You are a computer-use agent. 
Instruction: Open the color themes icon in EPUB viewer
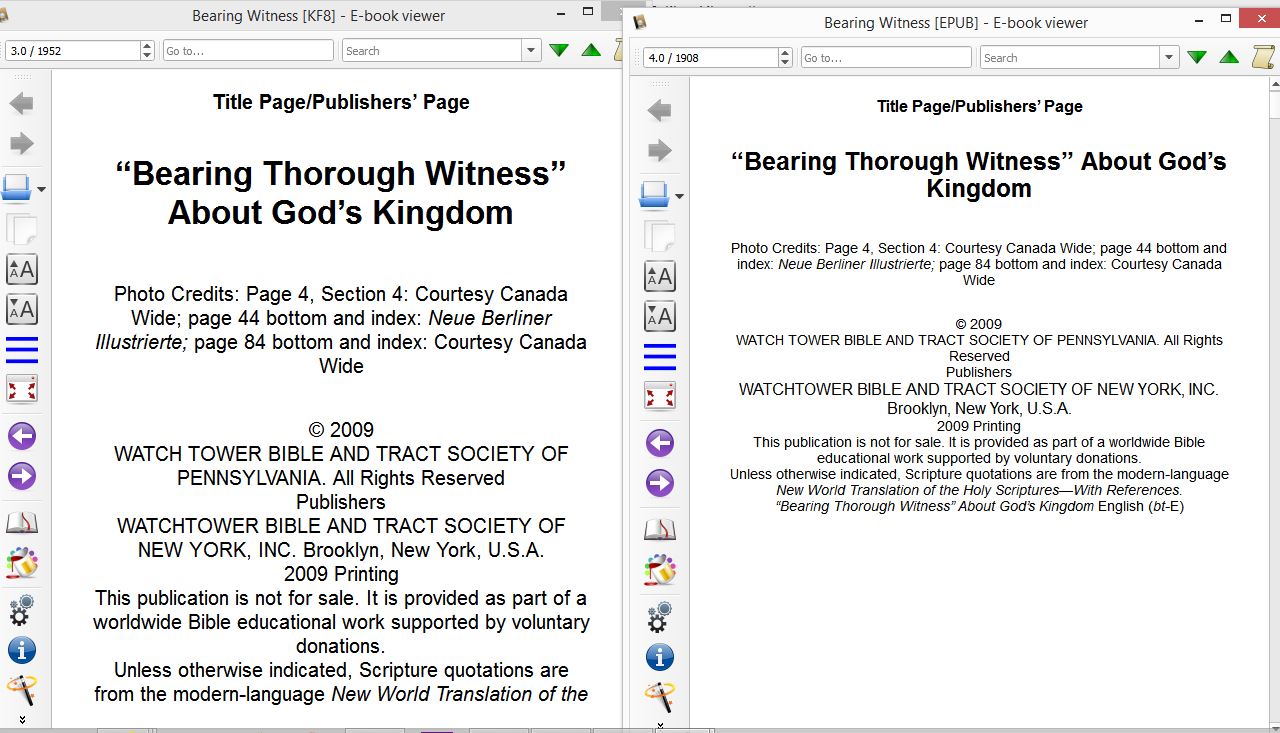[660, 570]
